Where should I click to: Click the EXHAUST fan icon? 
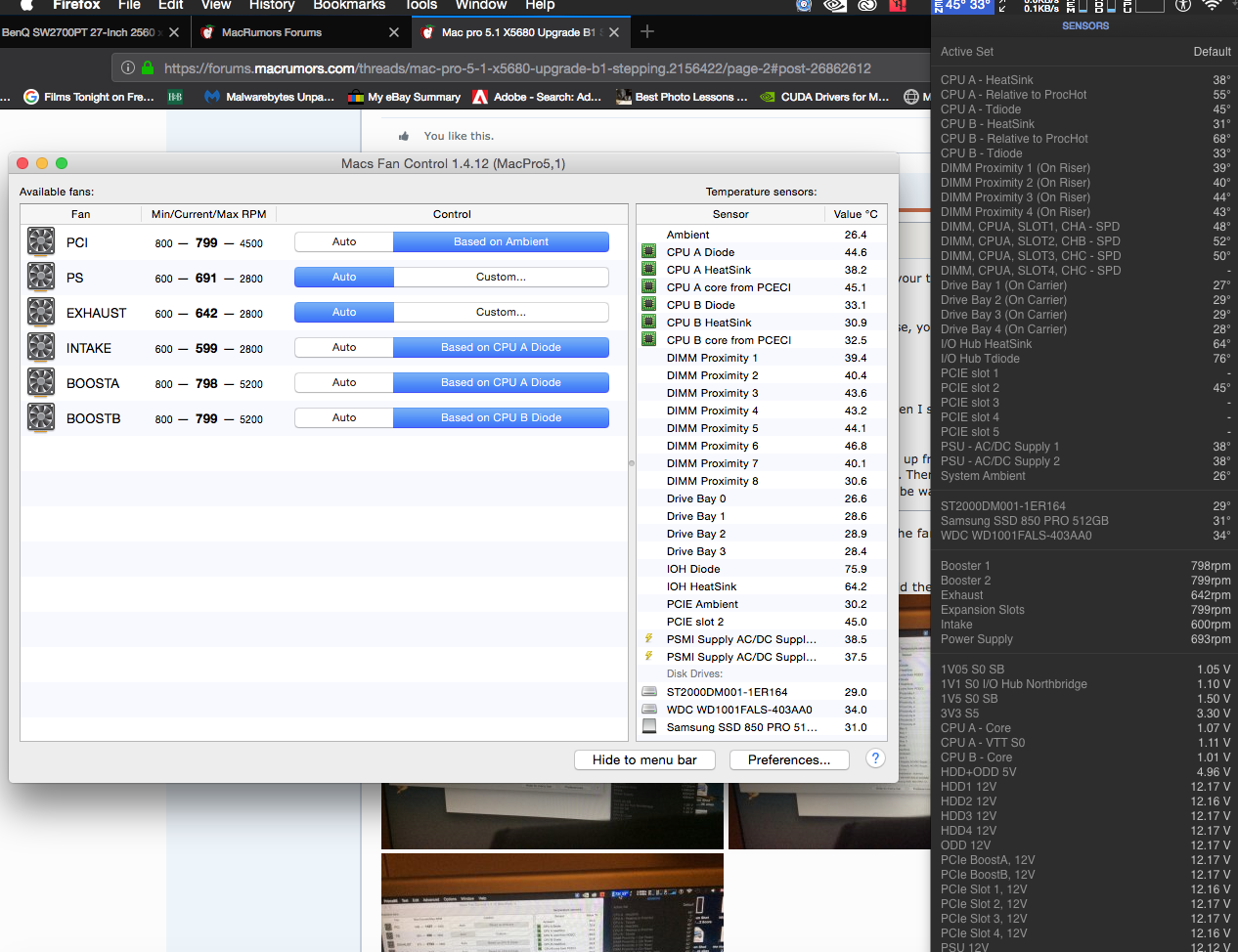(x=41, y=312)
